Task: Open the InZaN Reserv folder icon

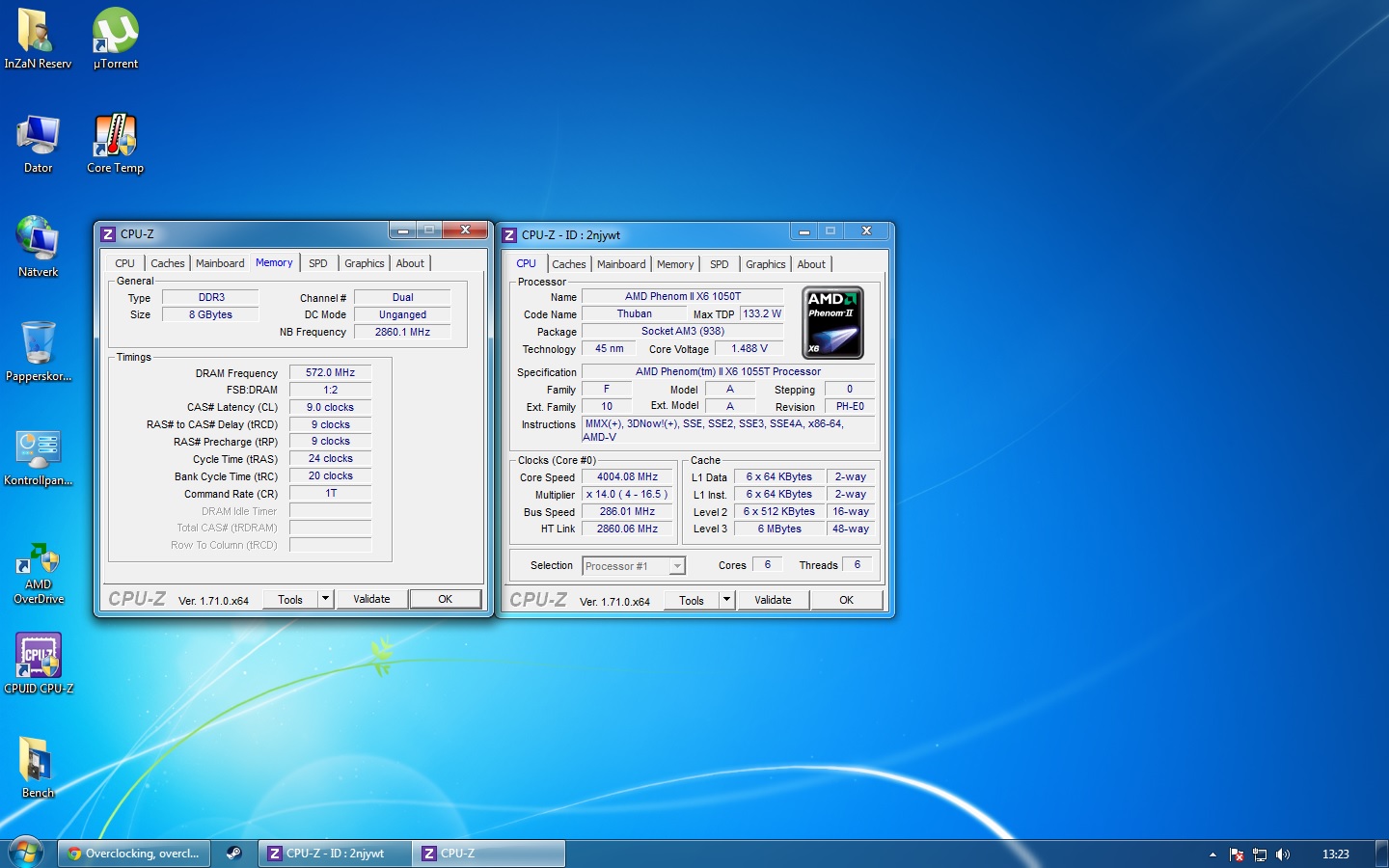Action: [x=38, y=39]
